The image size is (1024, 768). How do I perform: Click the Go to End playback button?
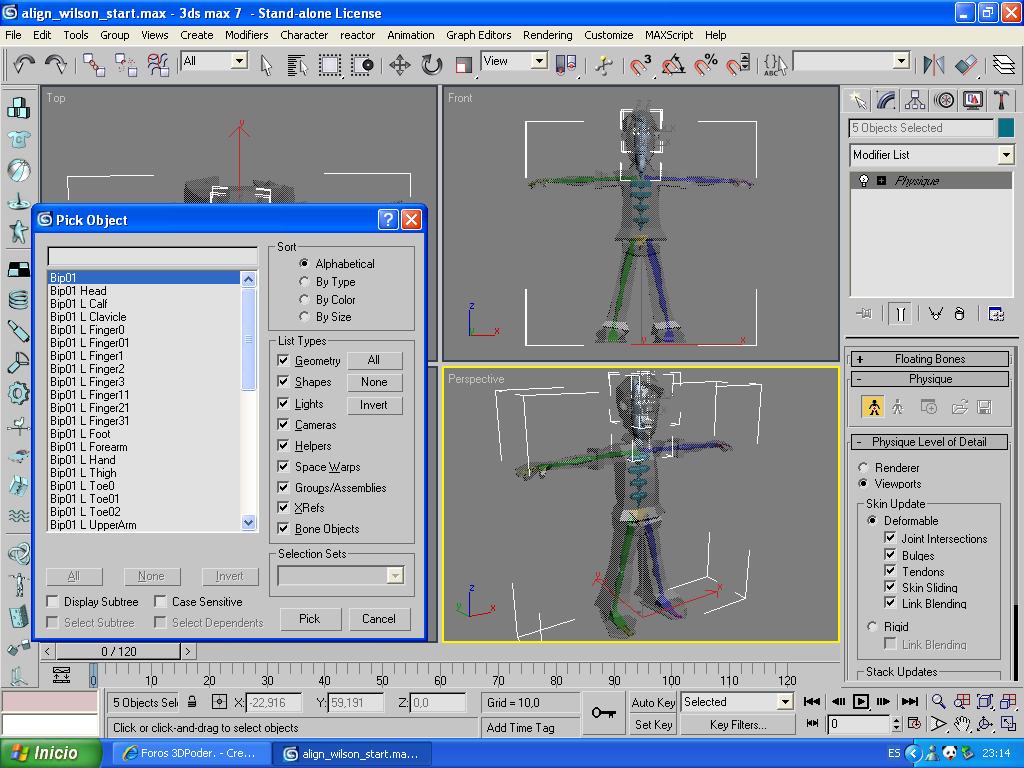point(910,701)
